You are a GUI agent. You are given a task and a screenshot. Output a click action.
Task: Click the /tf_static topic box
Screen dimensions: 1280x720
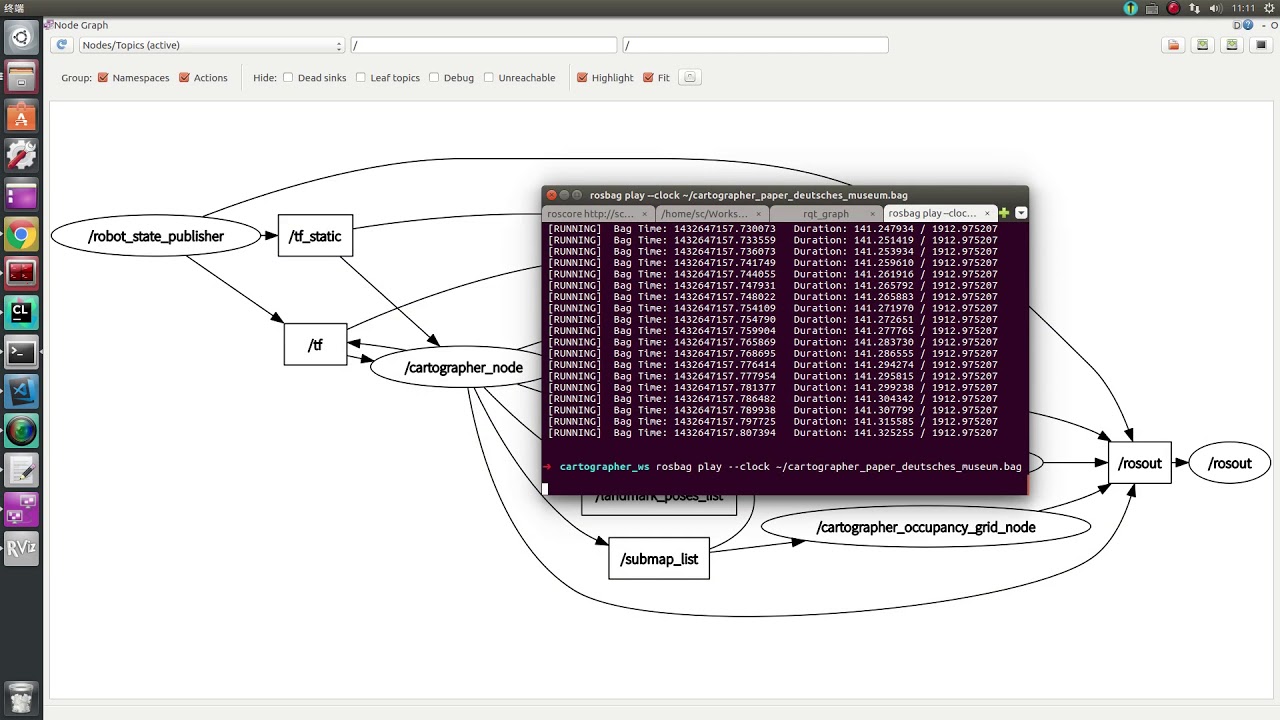coord(315,236)
